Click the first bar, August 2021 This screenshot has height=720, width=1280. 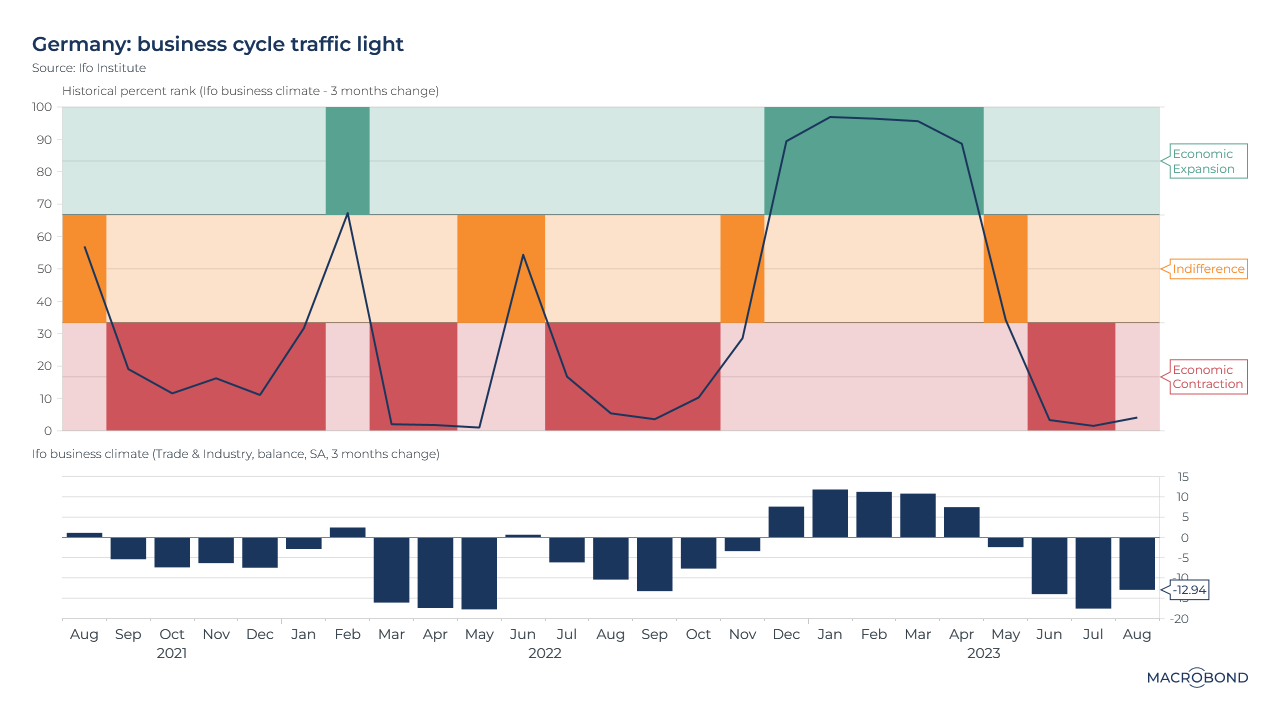84,535
